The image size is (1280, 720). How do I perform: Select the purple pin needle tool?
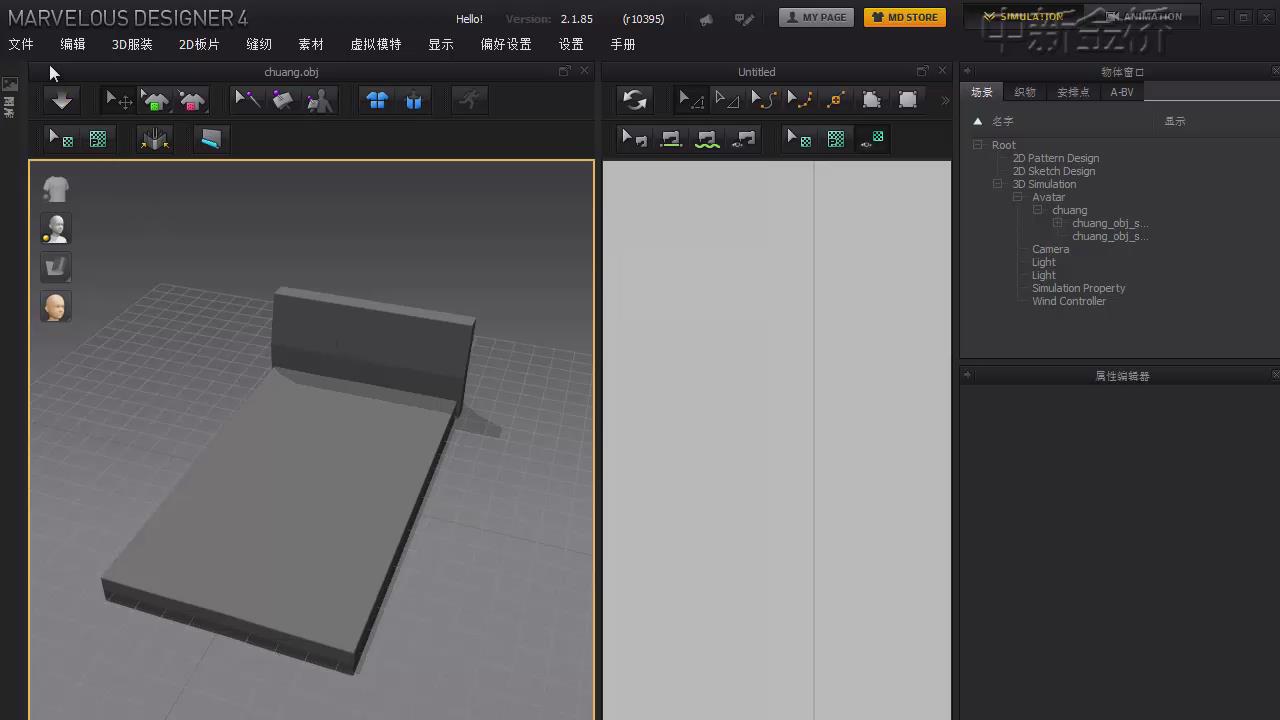(247, 100)
